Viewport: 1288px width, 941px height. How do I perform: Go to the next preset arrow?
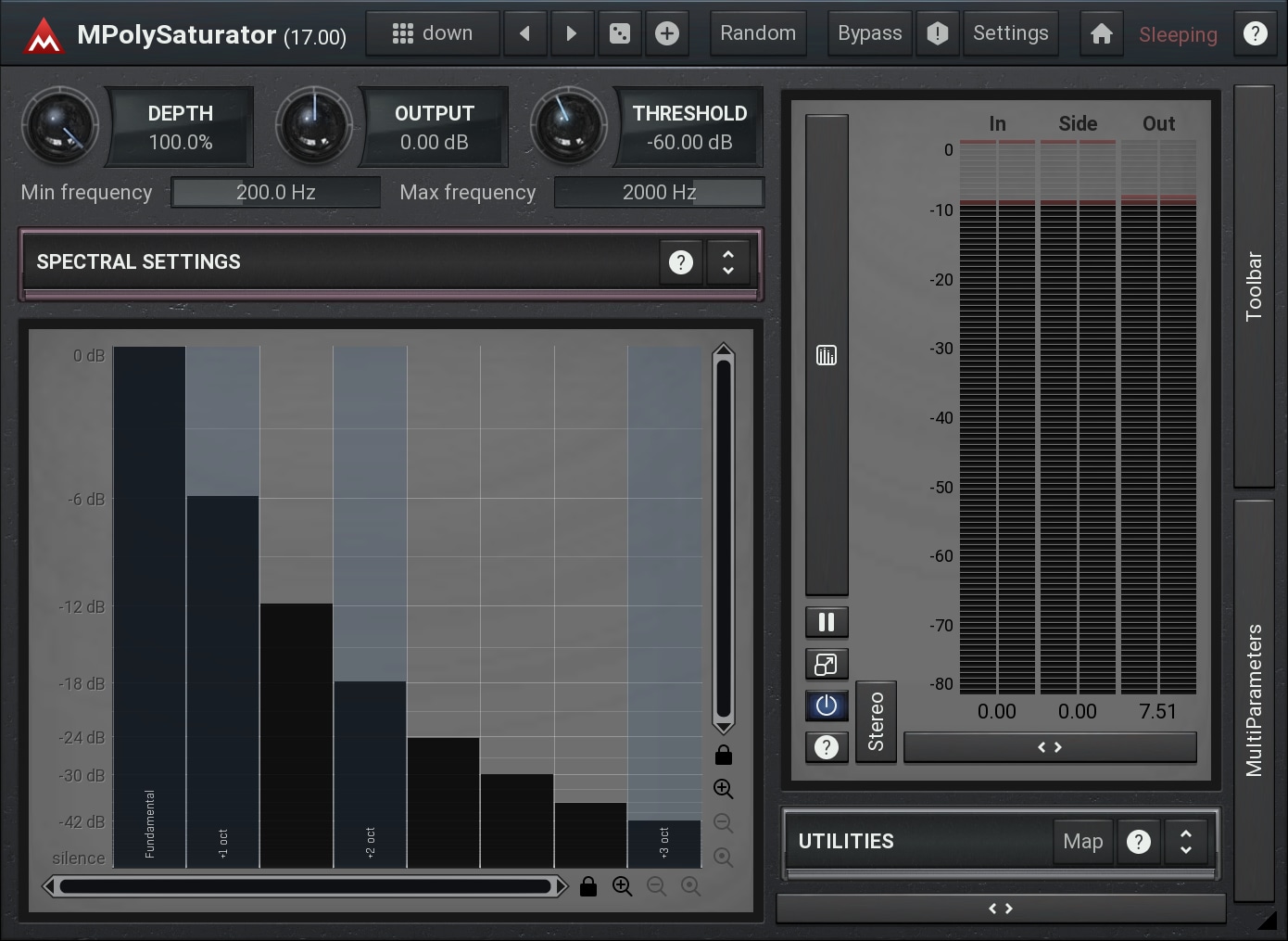572,34
